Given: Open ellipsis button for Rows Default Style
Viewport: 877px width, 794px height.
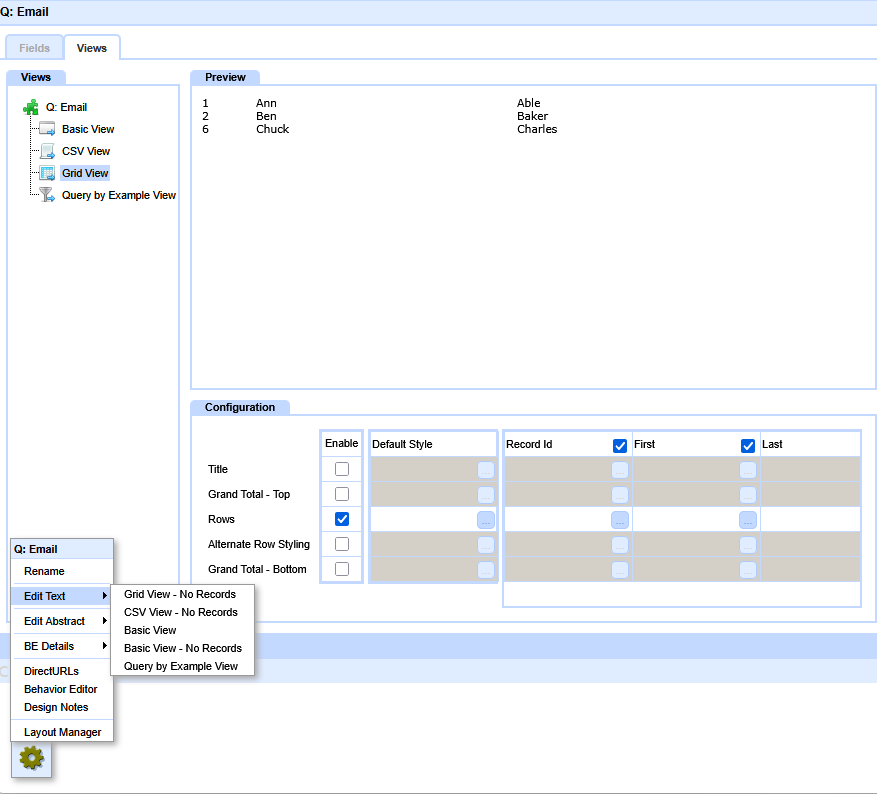Looking at the screenshot, I should (x=486, y=520).
